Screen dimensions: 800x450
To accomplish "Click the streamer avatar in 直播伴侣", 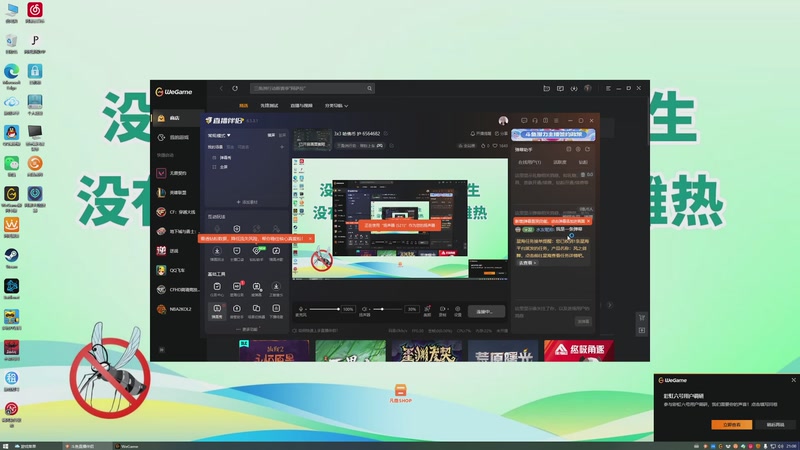I will [x=503, y=120].
